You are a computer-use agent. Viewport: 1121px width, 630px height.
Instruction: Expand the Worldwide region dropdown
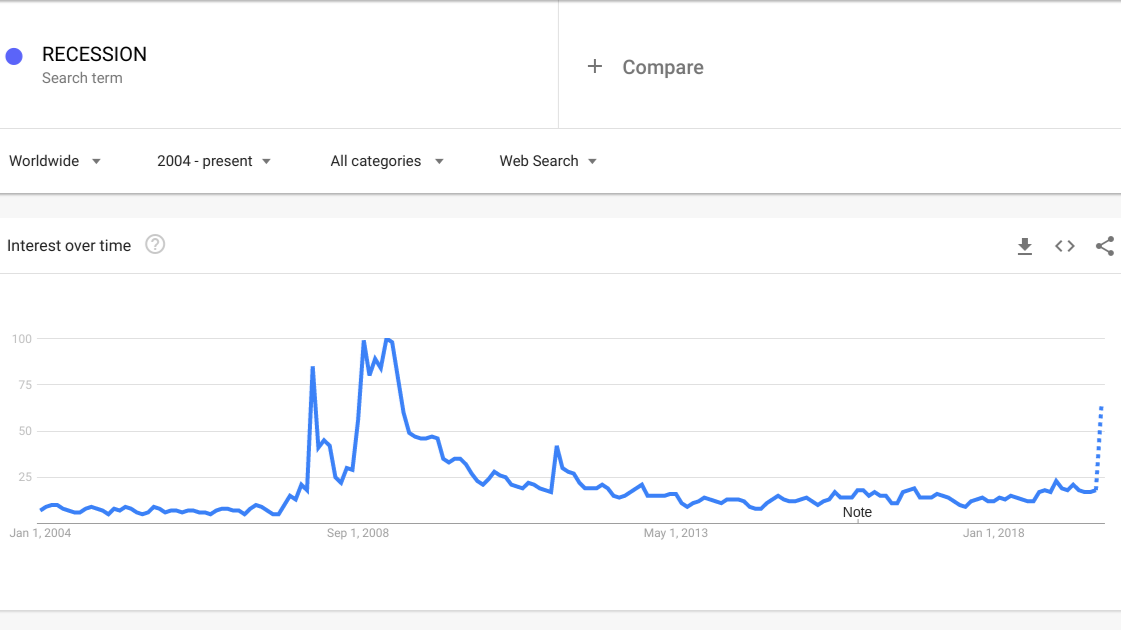point(55,161)
